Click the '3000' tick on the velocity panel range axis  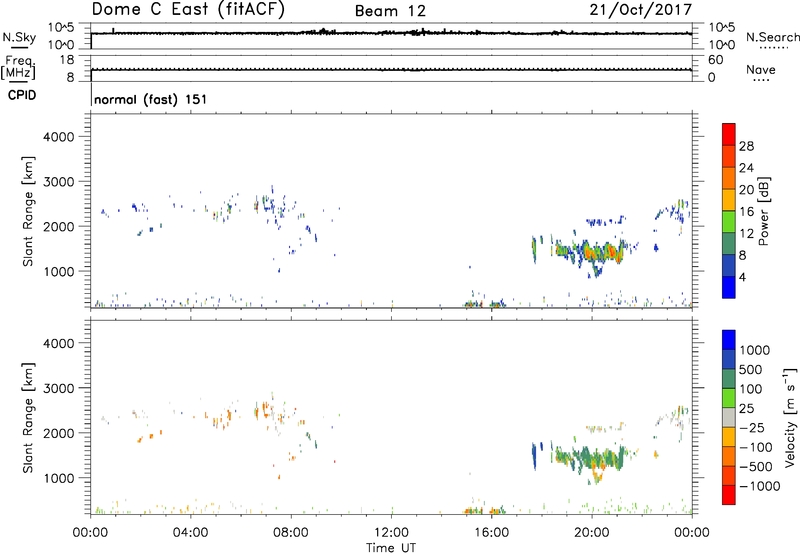click(58, 388)
